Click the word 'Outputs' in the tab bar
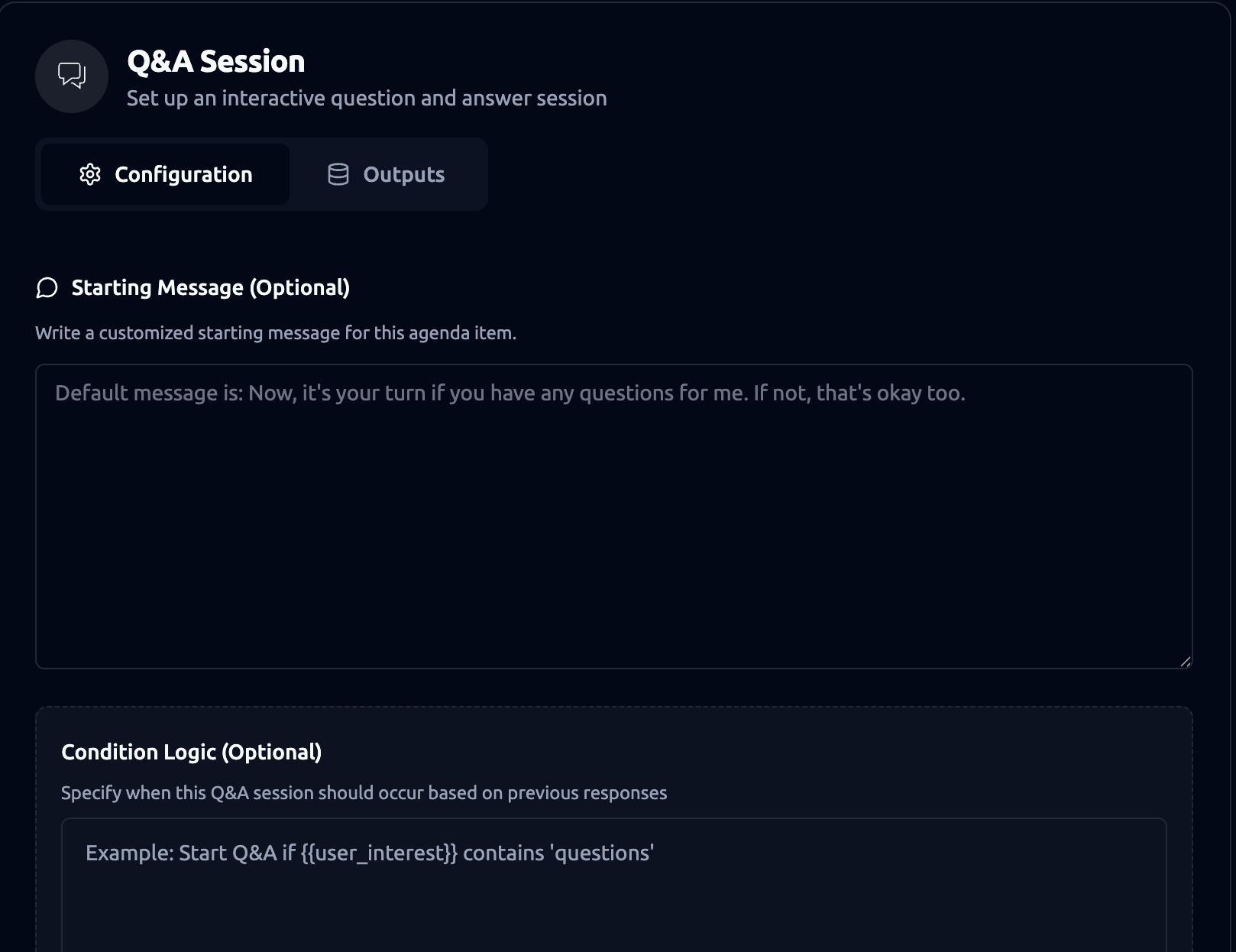The height and width of the screenshot is (952, 1236). [x=404, y=175]
